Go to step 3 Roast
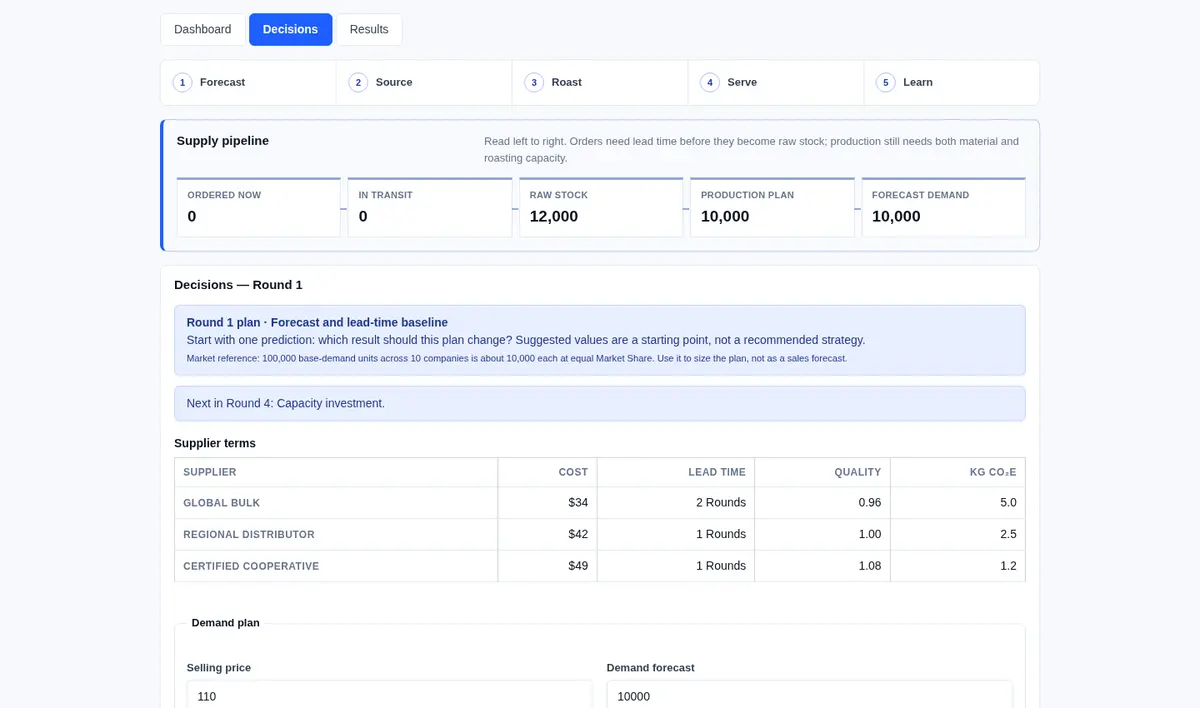1200x708 pixels. (x=600, y=83)
